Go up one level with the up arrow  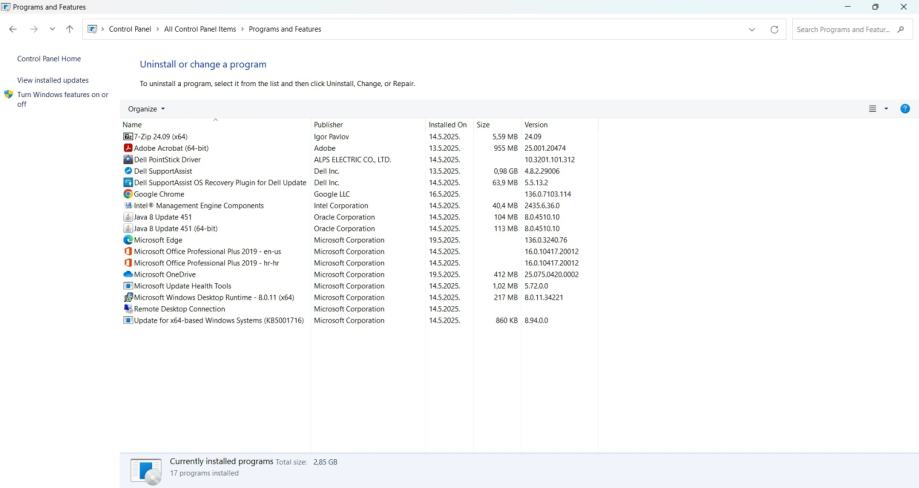[69, 29]
